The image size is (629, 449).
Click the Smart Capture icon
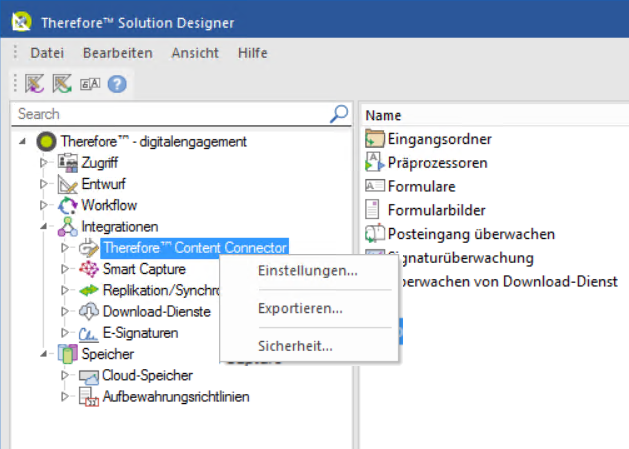(x=89, y=269)
